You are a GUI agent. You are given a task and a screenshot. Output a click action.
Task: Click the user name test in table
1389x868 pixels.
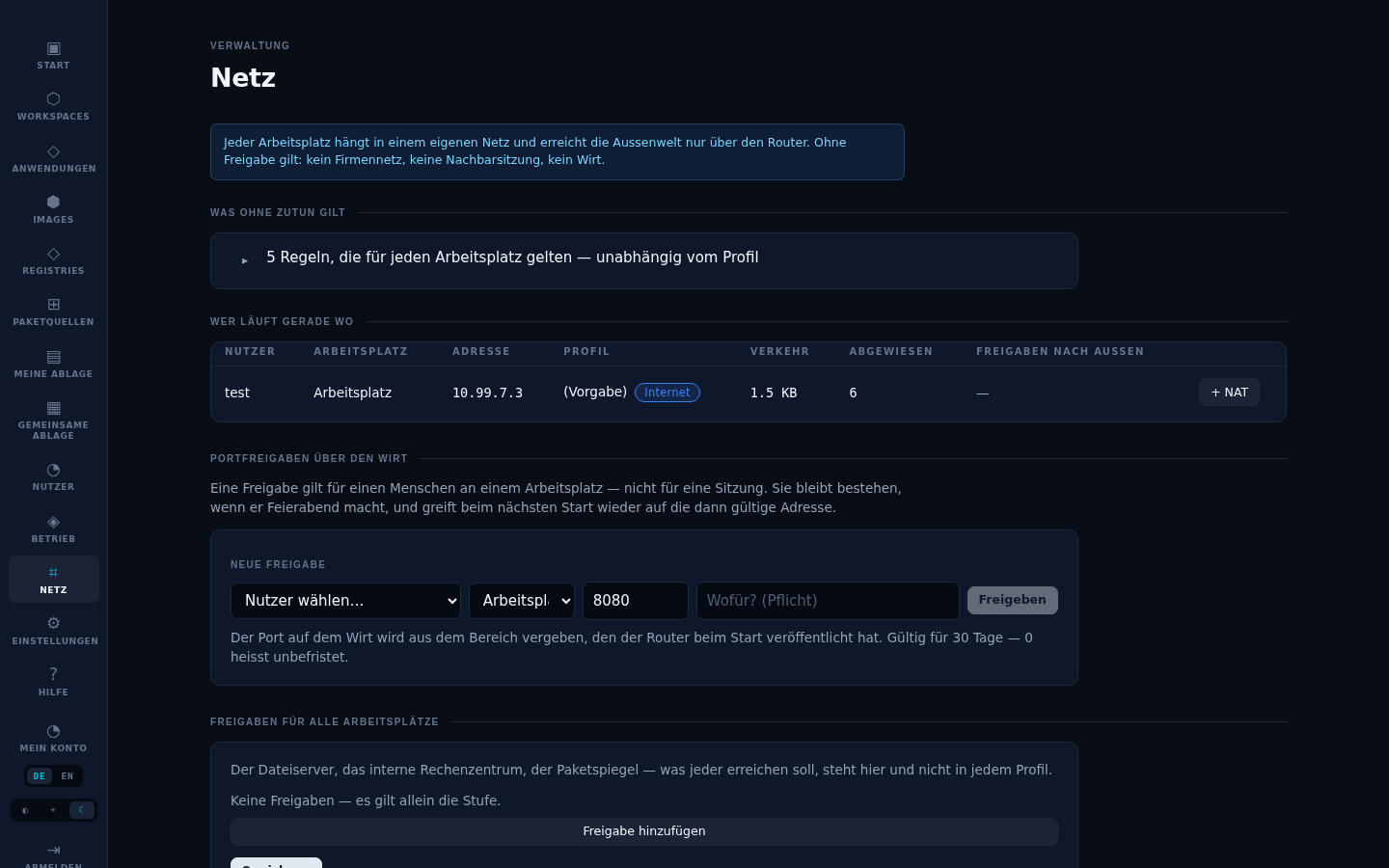pos(237,393)
